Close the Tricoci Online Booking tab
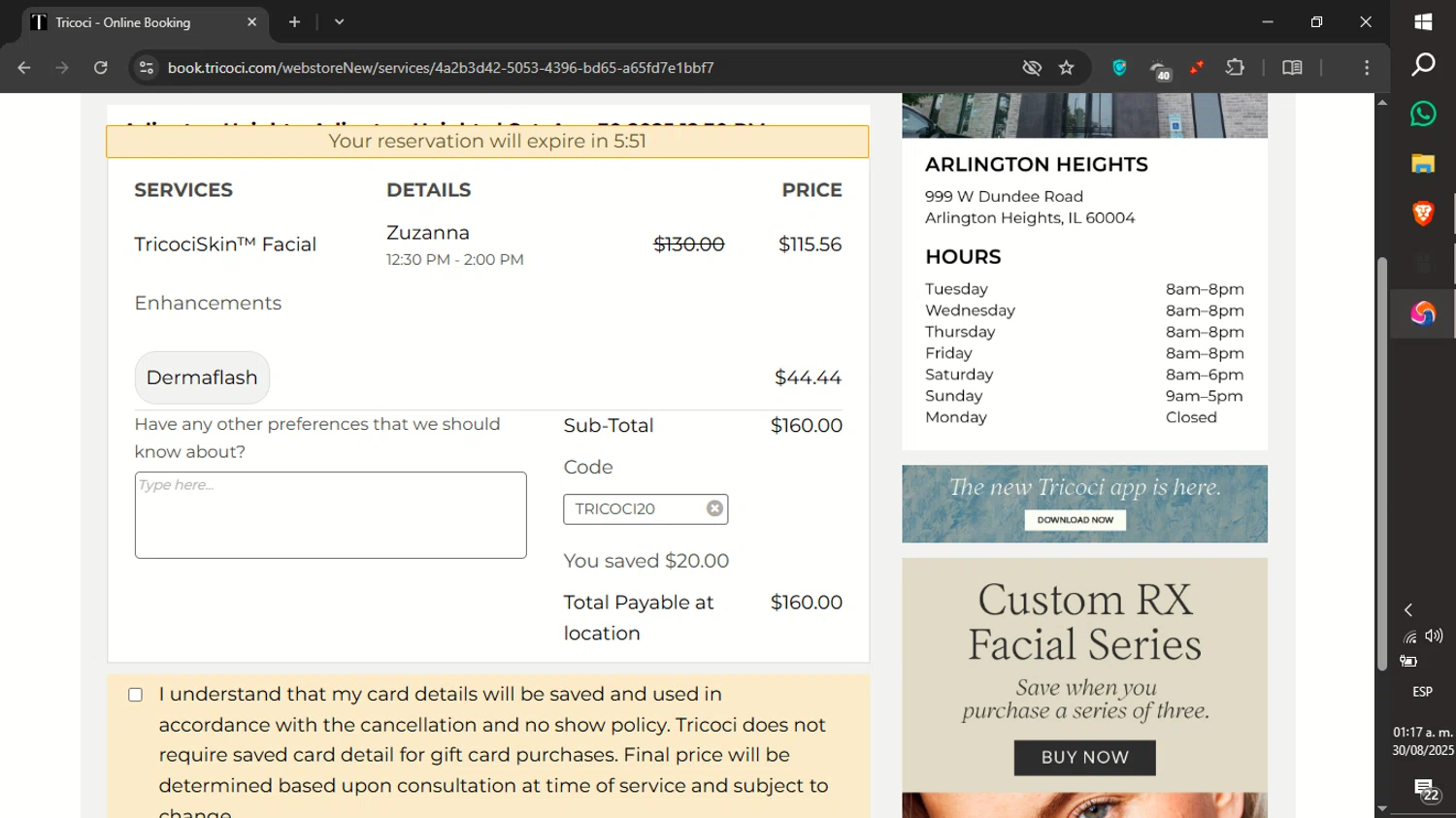This screenshot has width=1456, height=818. 251,21
